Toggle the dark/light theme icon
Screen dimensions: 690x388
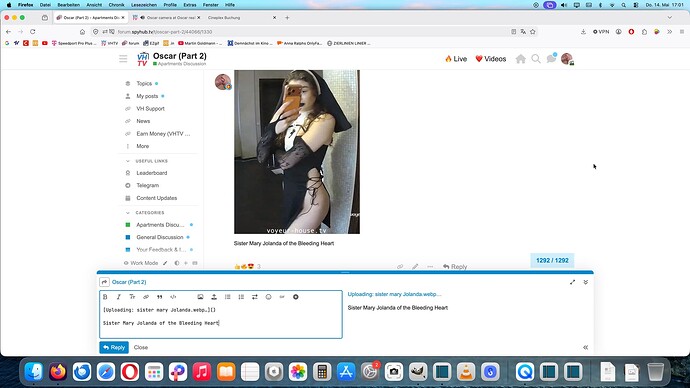(x=177, y=263)
